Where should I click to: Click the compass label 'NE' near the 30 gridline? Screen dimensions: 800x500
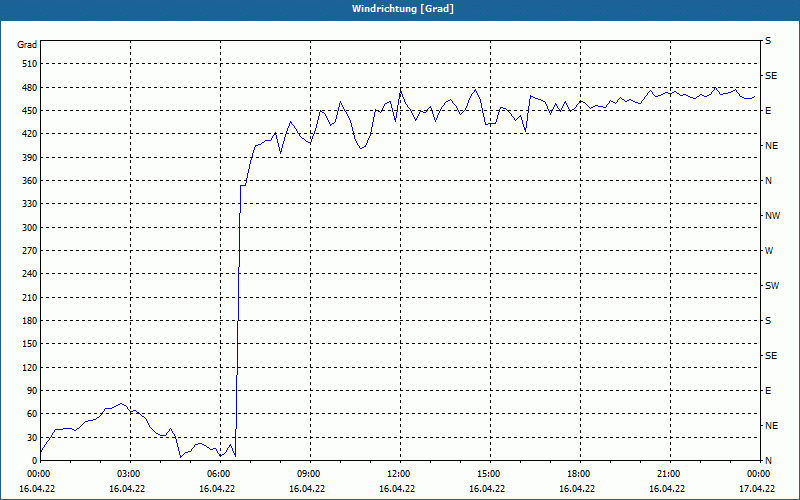pos(771,426)
